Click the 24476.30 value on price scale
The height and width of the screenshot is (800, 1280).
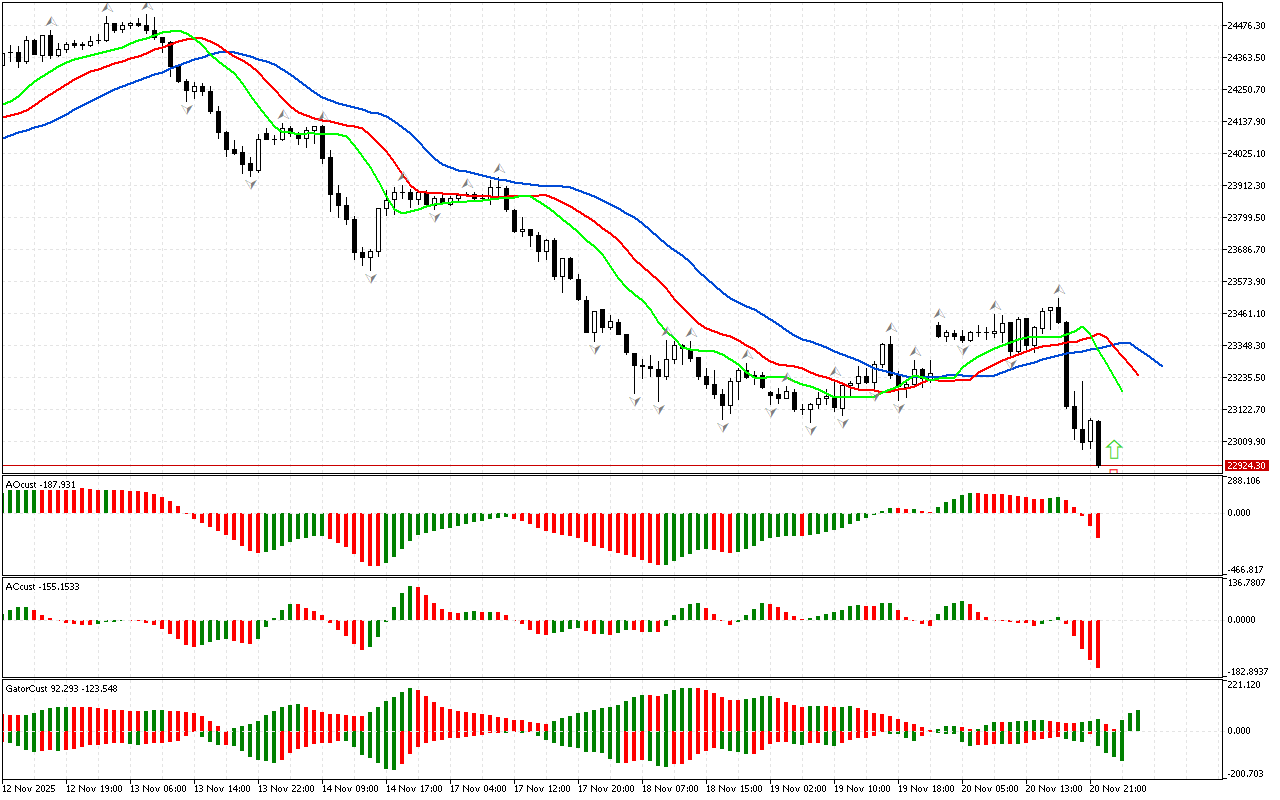coord(1247,26)
